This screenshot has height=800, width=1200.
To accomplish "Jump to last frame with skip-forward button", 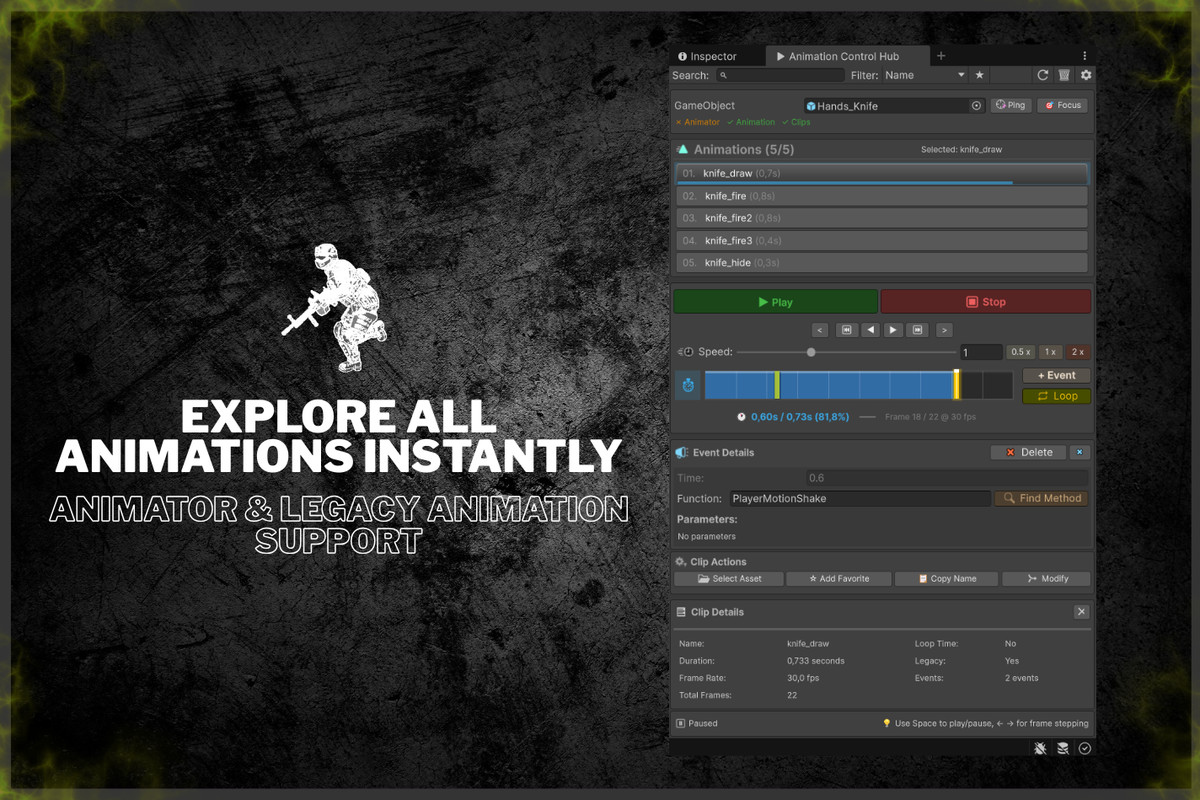I will click(918, 330).
